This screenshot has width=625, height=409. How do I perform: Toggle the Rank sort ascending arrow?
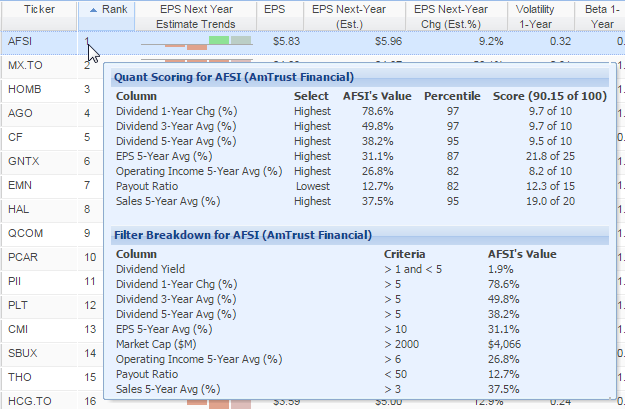coord(93,10)
